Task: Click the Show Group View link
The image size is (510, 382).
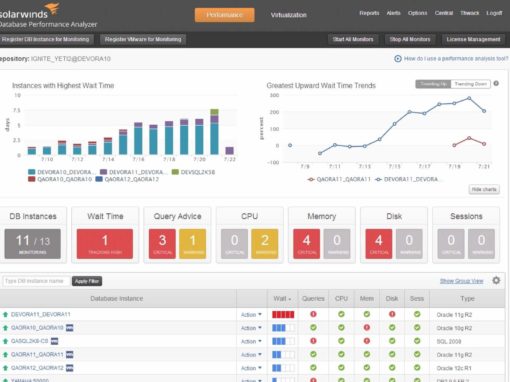Action: pos(462,281)
